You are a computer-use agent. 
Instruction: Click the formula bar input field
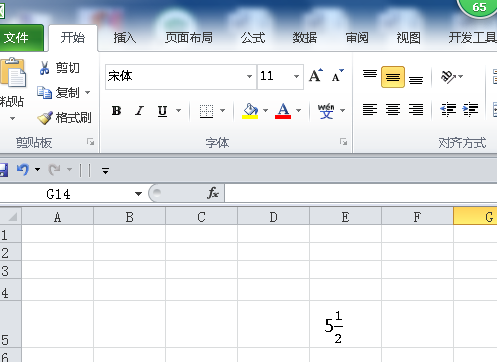tap(361, 193)
